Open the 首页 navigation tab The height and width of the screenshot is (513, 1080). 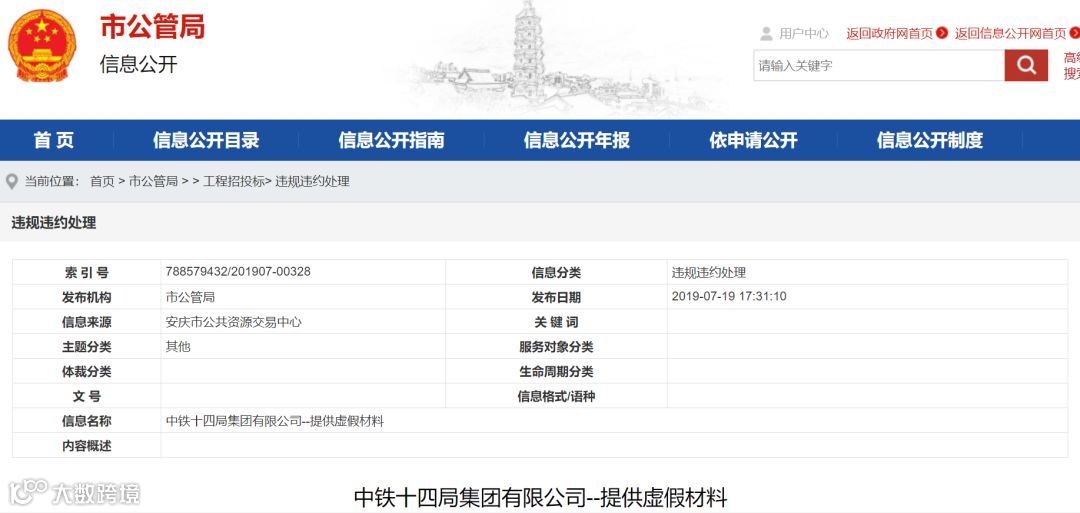click(x=54, y=140)
